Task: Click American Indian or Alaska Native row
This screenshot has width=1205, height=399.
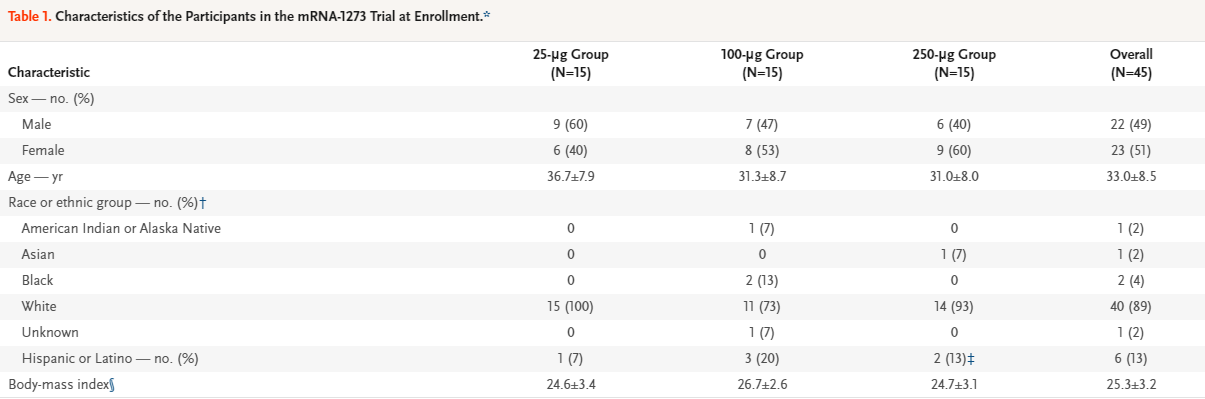Action: click(602, 229)
